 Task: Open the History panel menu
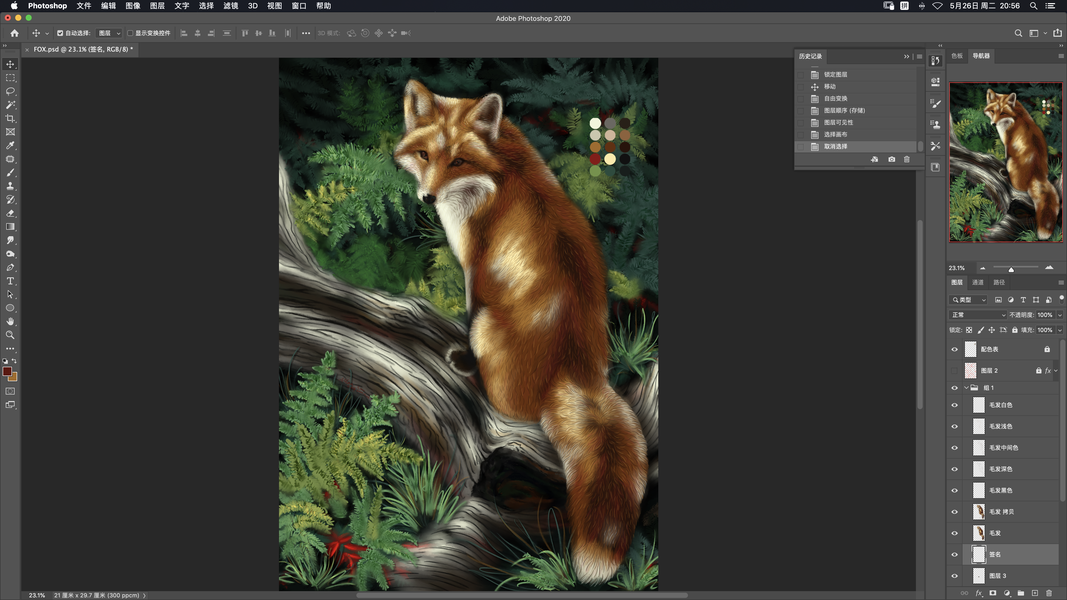coord(919,56)
